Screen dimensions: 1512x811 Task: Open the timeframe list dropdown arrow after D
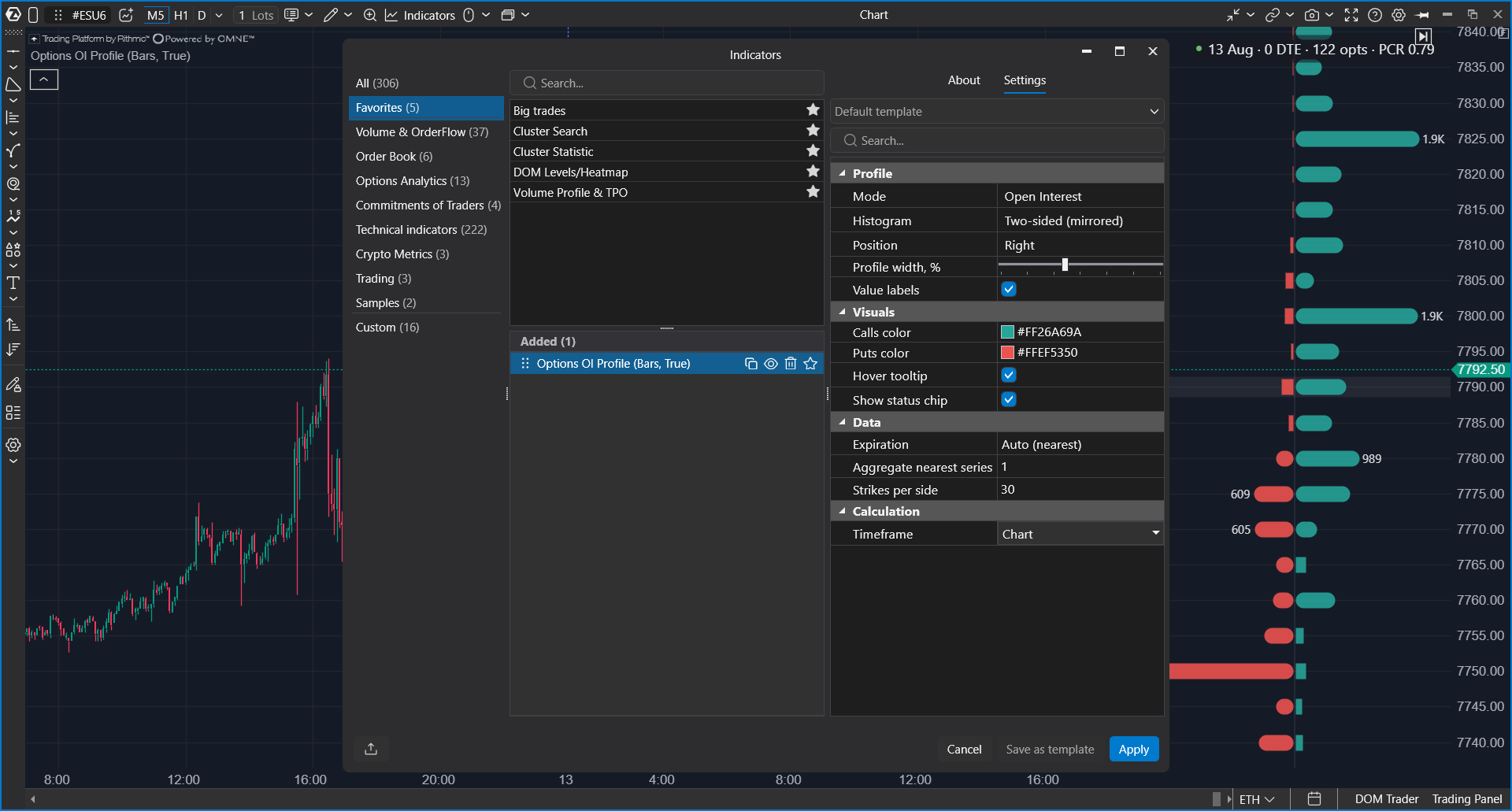219,15
